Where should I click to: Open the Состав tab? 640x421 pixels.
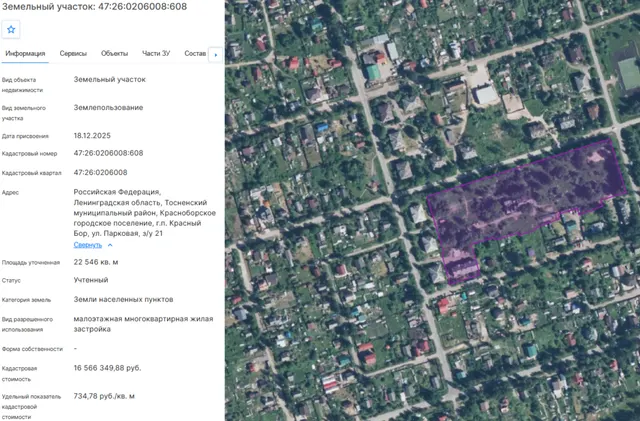click(195, 53)
